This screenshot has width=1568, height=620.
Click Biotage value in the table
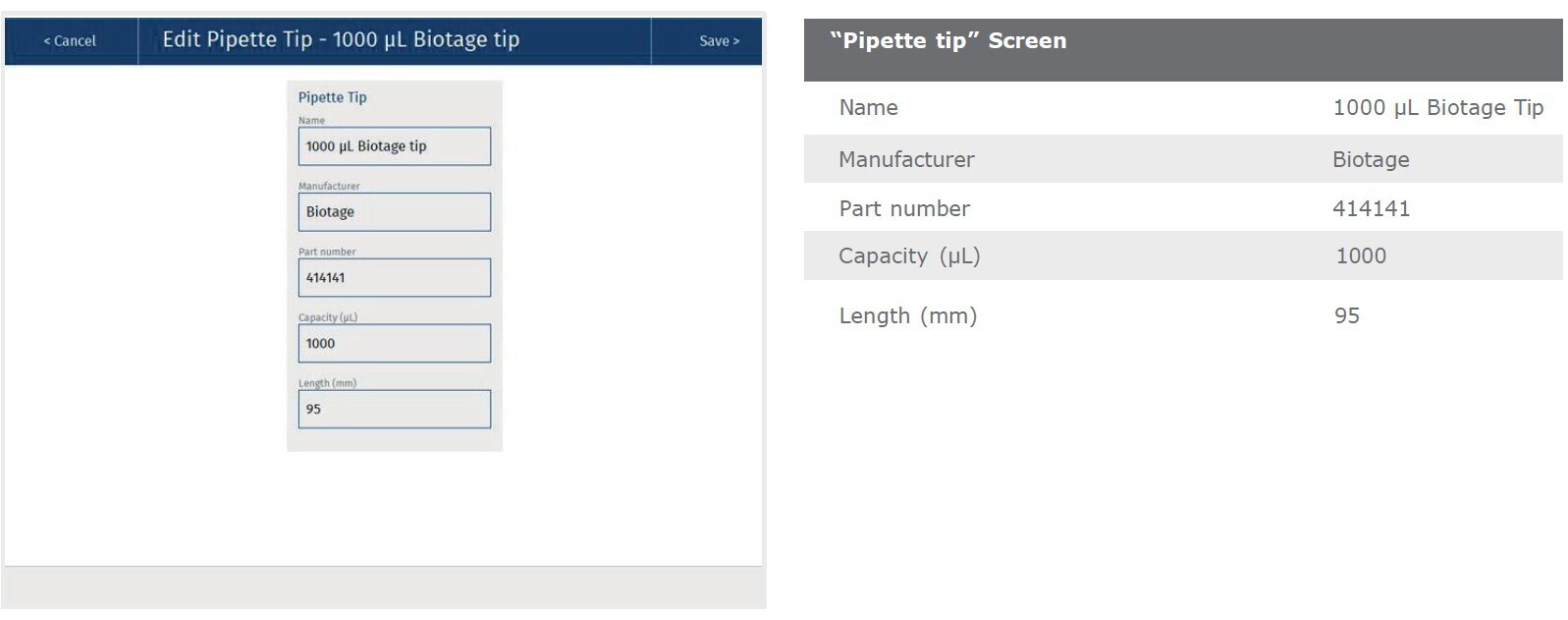(1370, 160)
